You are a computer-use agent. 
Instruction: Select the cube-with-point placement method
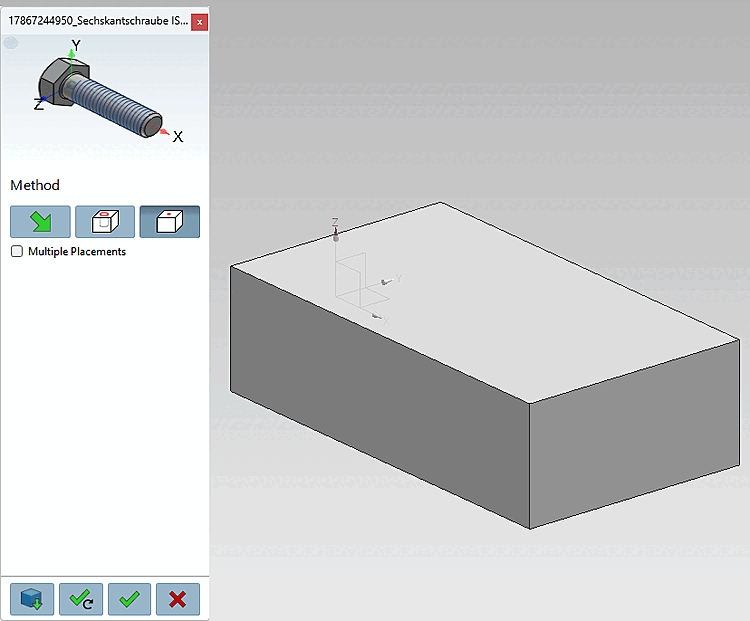(169, 222)
